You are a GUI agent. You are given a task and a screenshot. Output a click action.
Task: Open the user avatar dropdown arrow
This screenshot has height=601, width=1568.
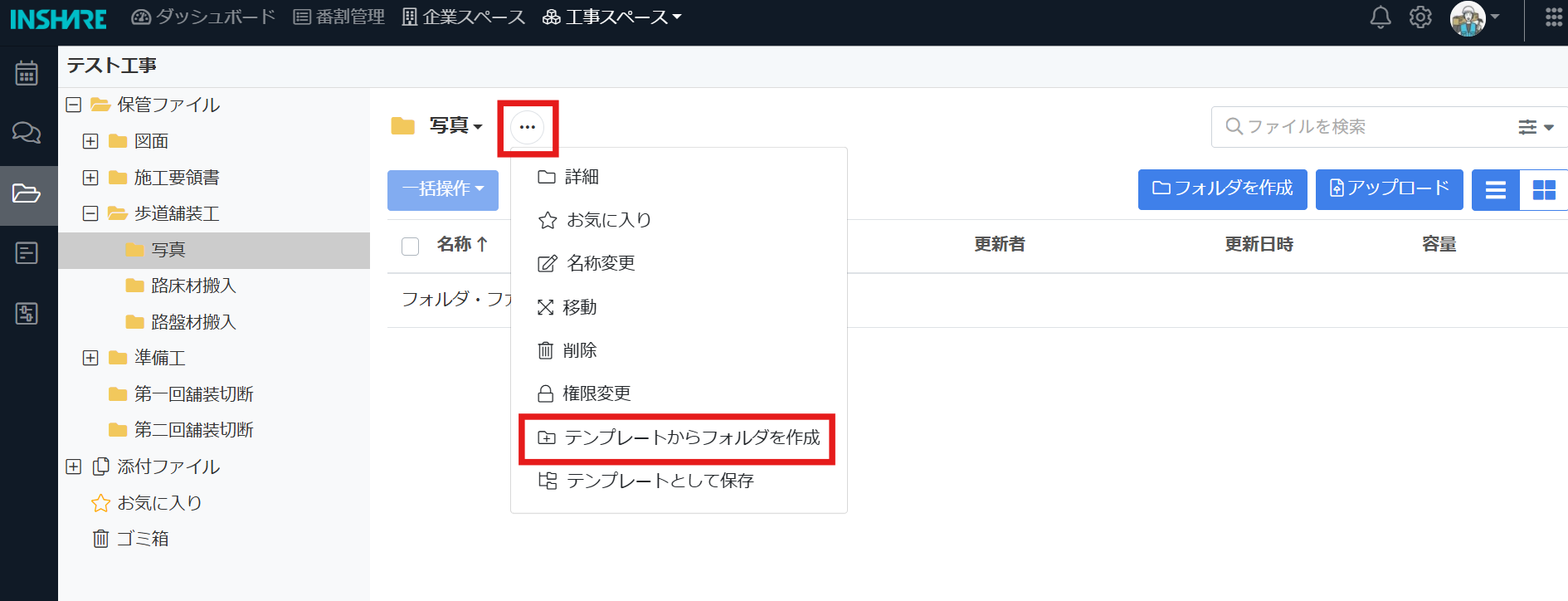[x=1495, y=17]
